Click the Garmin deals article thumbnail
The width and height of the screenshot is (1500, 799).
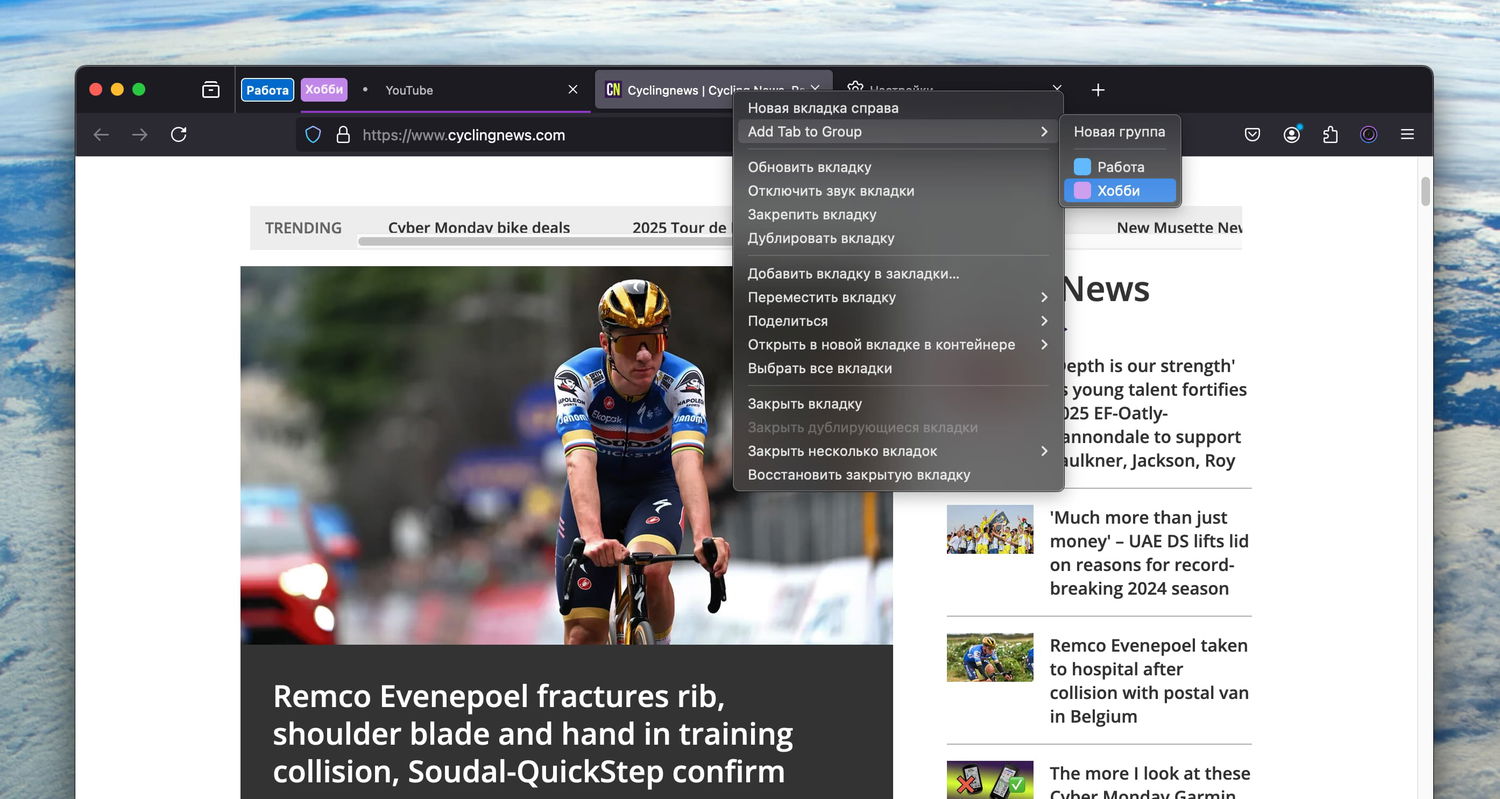pos(990,780)
